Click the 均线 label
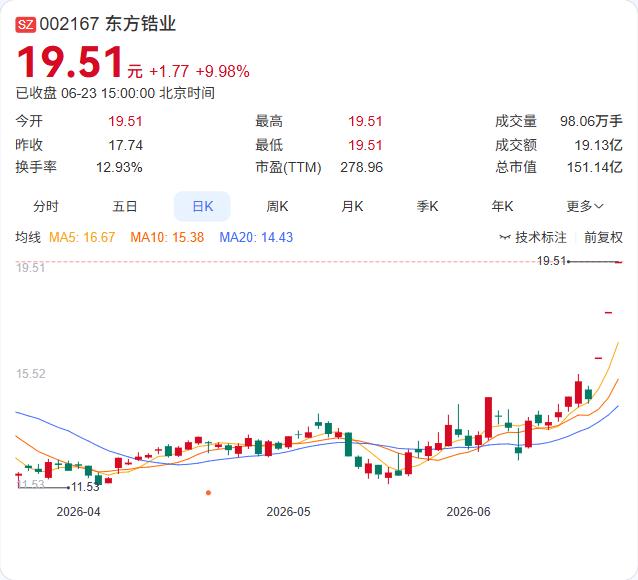Viewport: 638px width, 580px height. pos(28,237)
